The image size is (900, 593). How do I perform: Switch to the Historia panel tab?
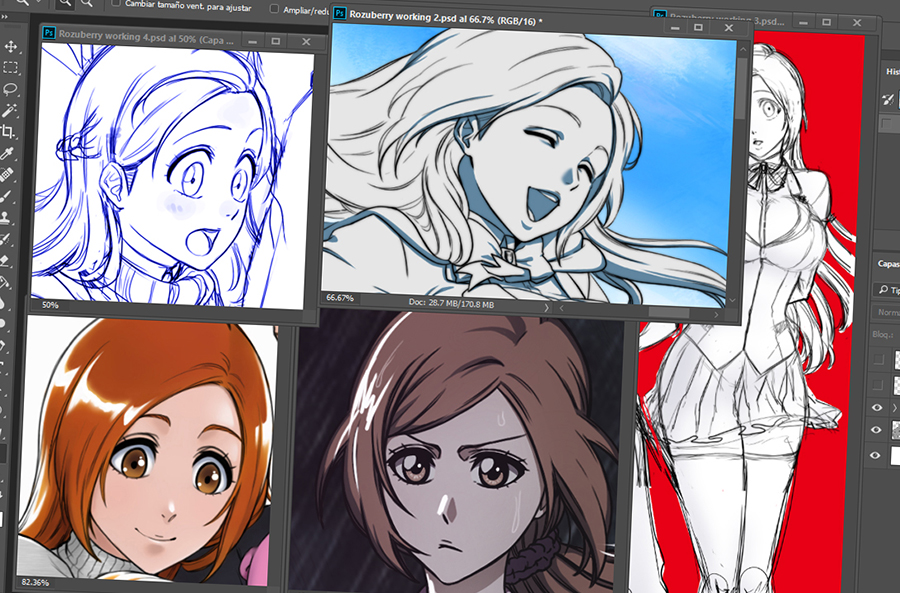(x=892, y=72)
